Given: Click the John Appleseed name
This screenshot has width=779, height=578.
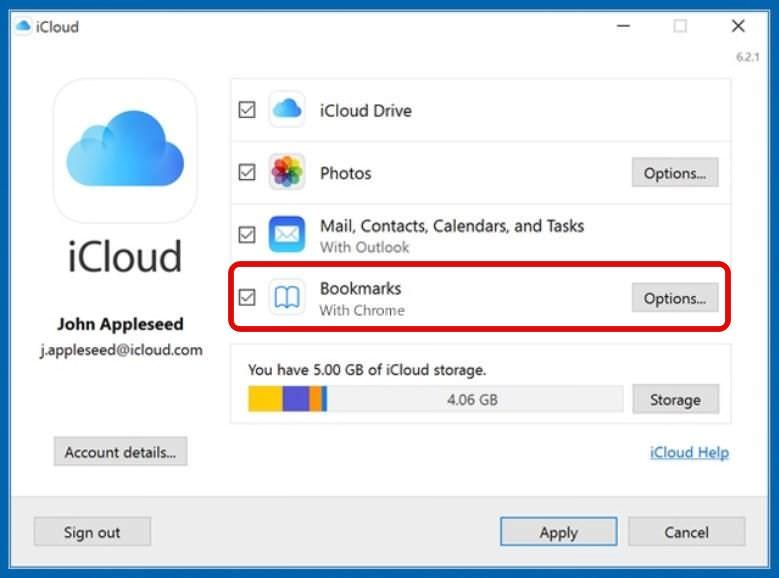Looking at the screenshot, I should [120, 324].
